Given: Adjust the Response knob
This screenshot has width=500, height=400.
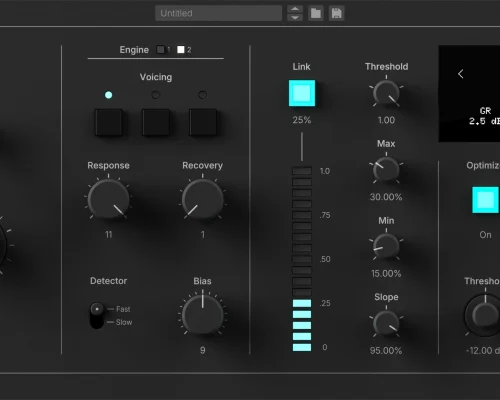Looking at the screenshot, I should coord(108,199).
